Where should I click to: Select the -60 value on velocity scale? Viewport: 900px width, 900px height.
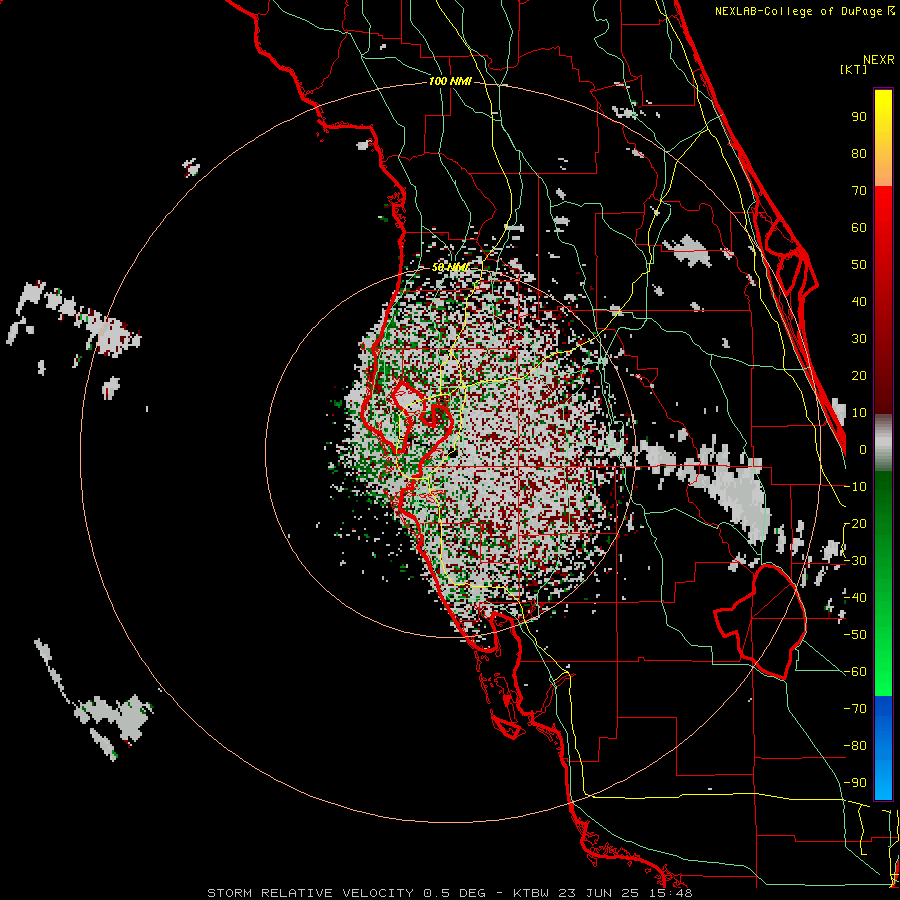click(x=855, y=672)
